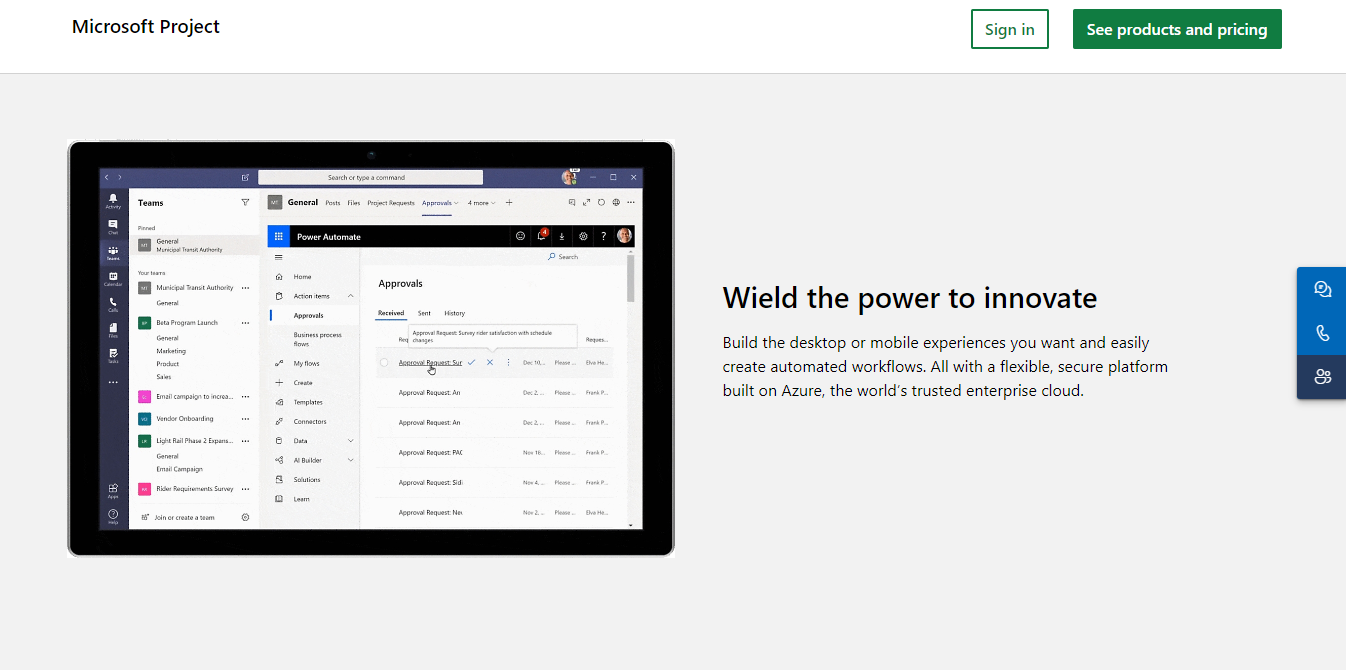
Task: Switch to the Posts channel tab
Action: pyautogui.click(x=333, y=202)
